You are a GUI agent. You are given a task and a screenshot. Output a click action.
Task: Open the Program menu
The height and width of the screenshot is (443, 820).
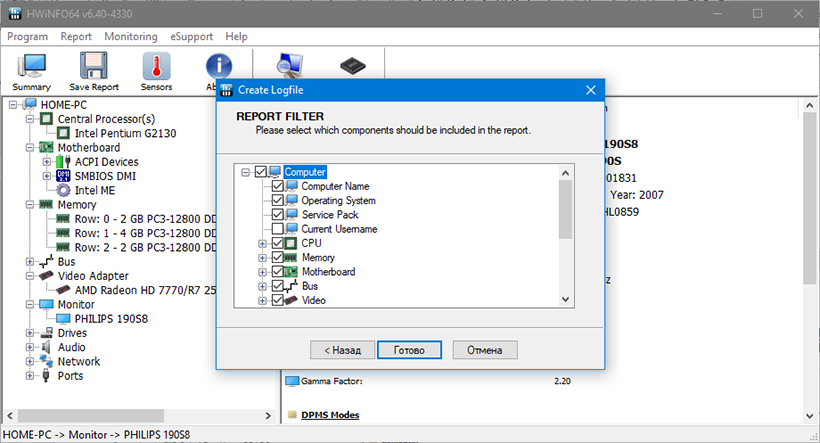[x=28, y=37]
